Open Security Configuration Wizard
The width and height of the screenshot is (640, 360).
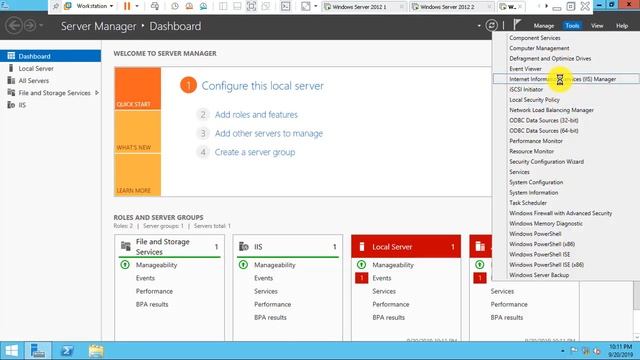(x=546, y=162)
